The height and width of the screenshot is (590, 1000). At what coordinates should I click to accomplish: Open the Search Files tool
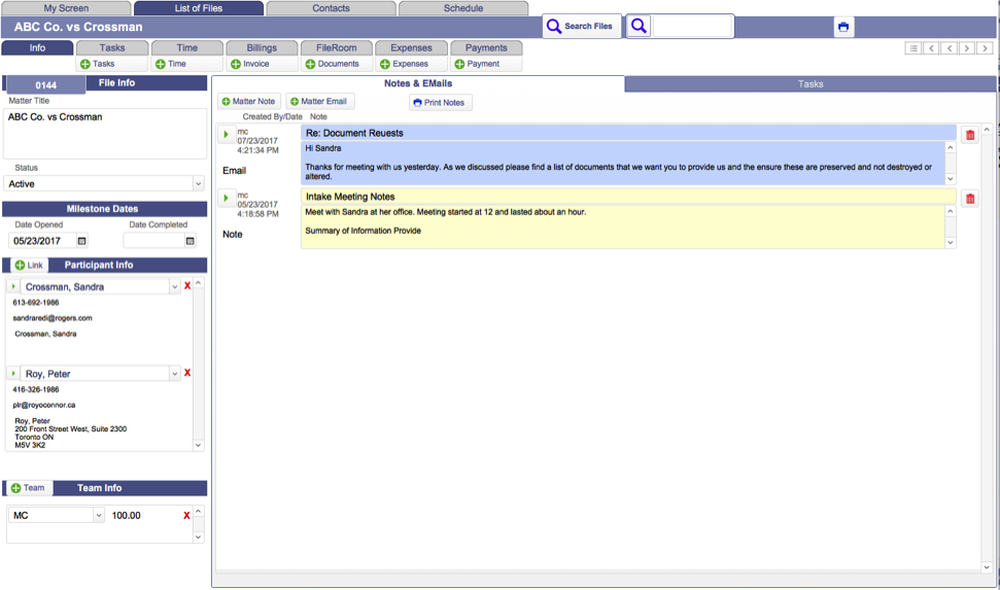(581, 25)
